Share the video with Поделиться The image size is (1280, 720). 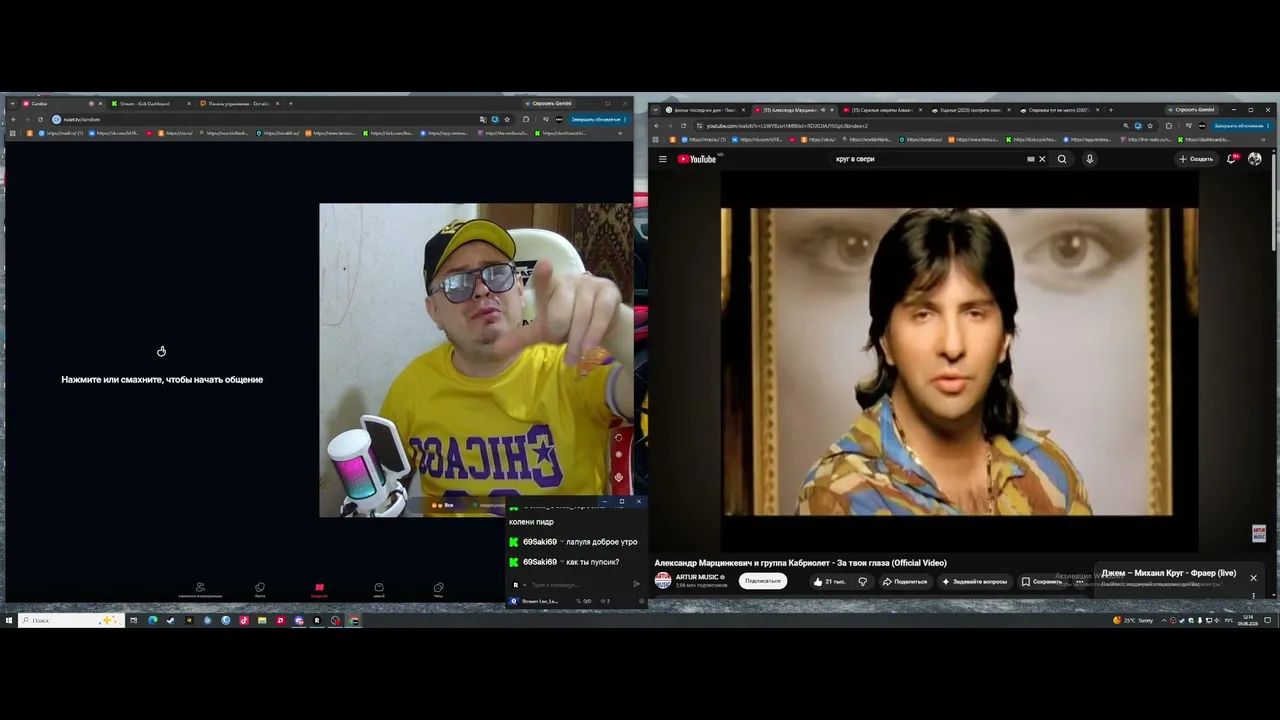[905, 581]
